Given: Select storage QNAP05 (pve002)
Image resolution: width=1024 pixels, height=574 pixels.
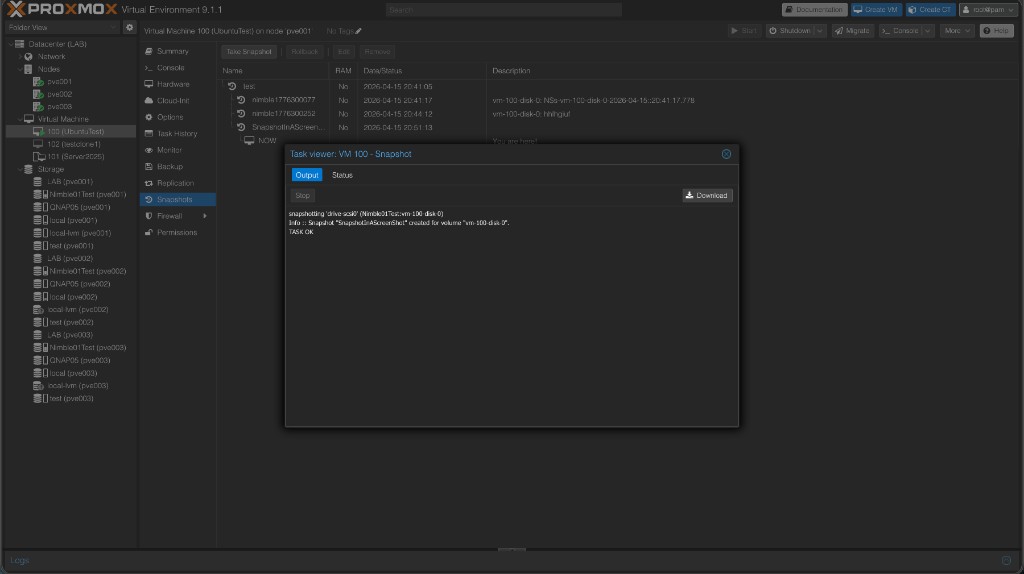Looking at the screenshot, I should (80, 284).
